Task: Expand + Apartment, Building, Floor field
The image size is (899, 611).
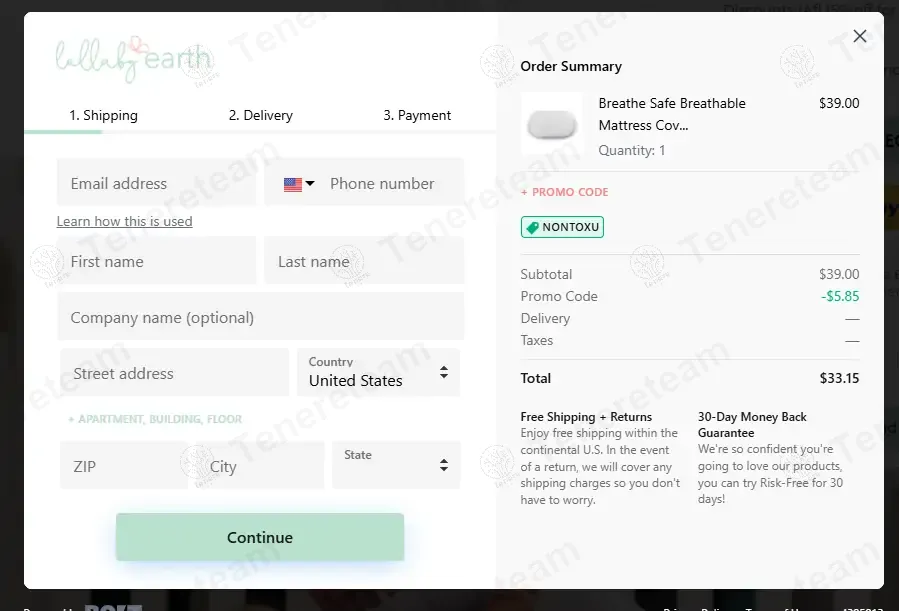Action: 155,419
